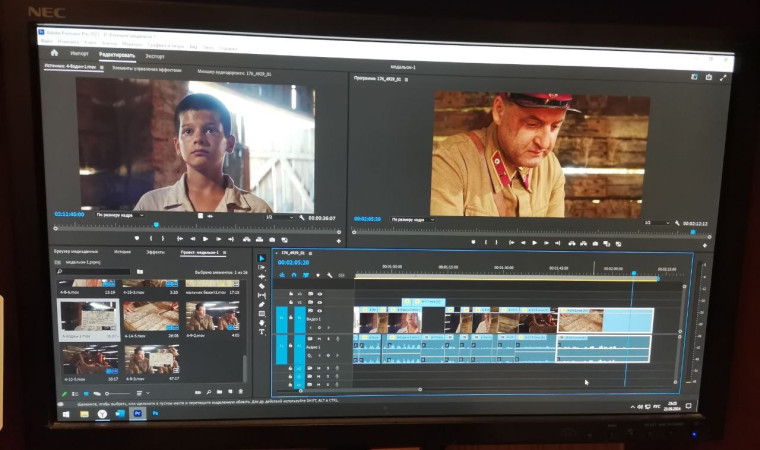The height and width of the screenshot is (450, 760).
Task: Select the Type tool
Action: pyautogui.click(x=262, y=332)
